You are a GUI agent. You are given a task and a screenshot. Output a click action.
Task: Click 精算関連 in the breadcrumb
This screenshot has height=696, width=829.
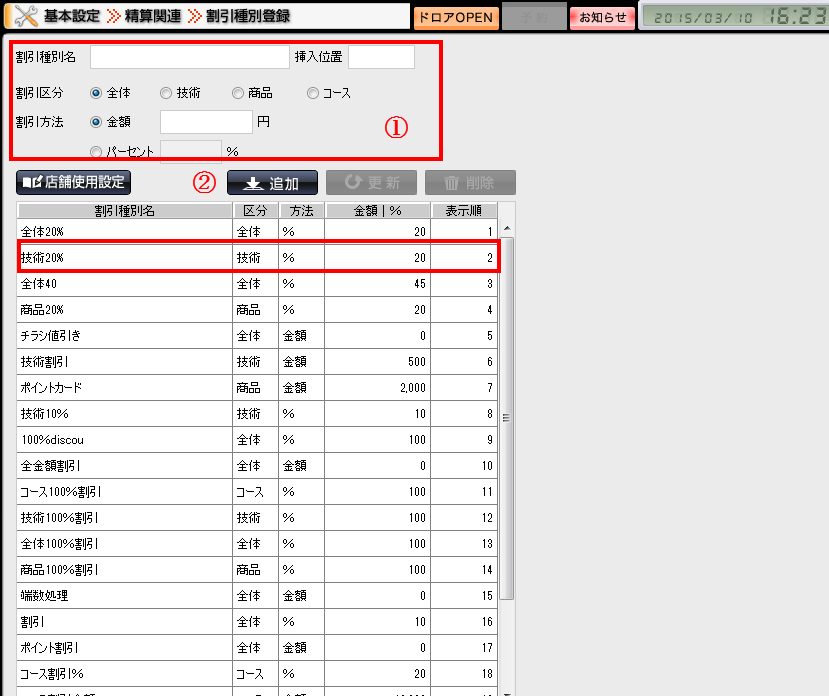(x=153, y=16)
